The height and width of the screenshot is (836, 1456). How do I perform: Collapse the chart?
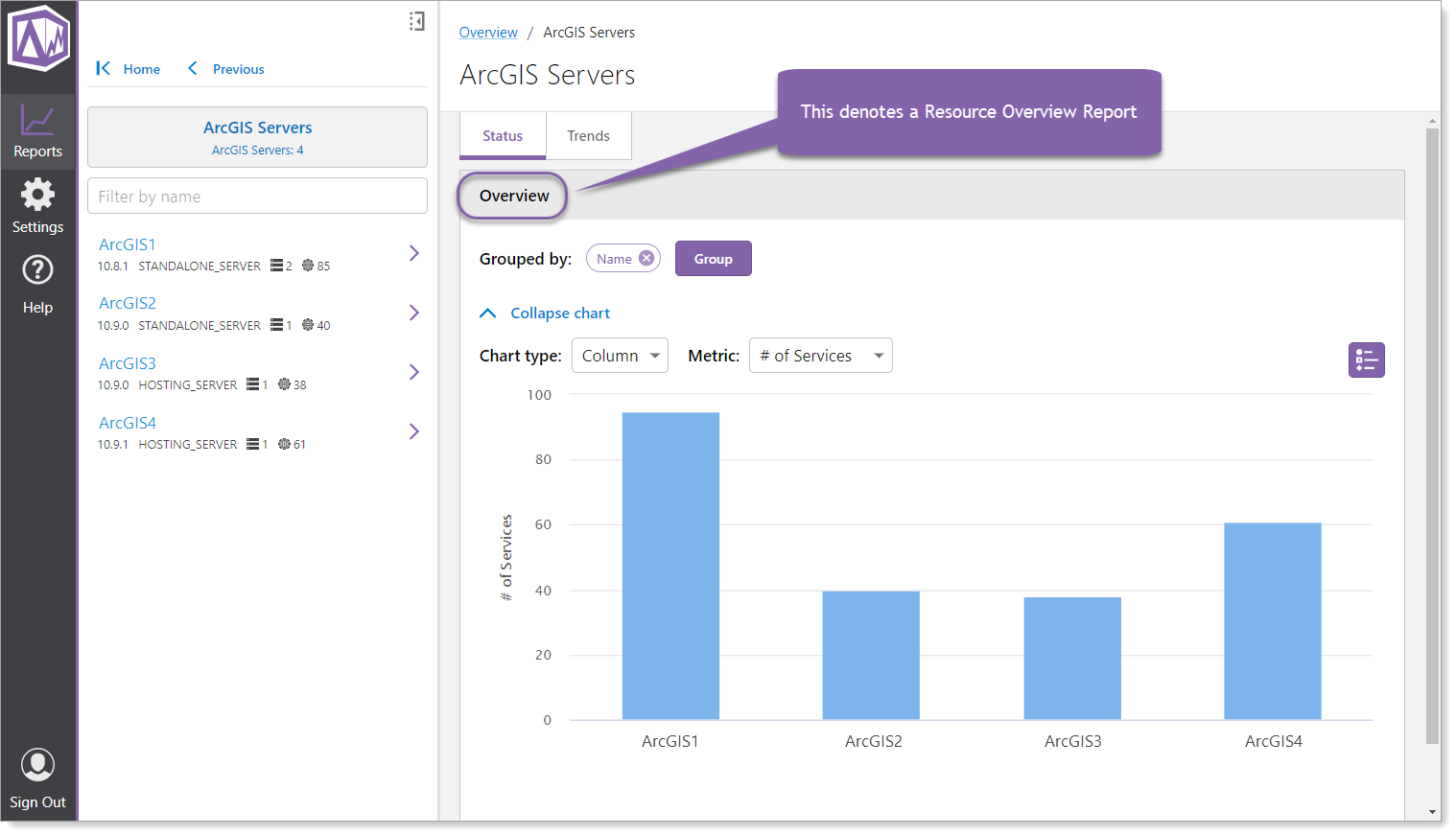tap(544, 313)
